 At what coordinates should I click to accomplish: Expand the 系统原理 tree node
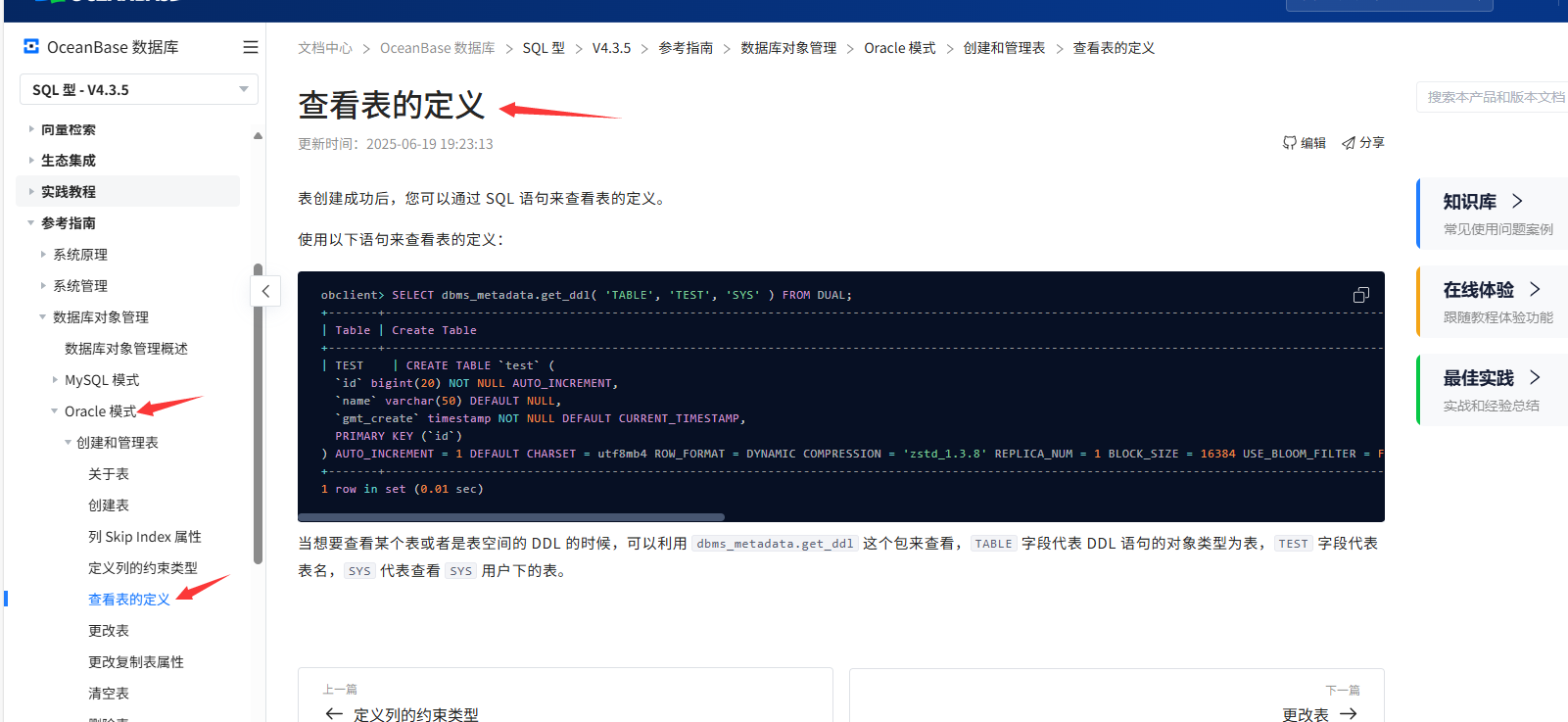click(43, 255)
